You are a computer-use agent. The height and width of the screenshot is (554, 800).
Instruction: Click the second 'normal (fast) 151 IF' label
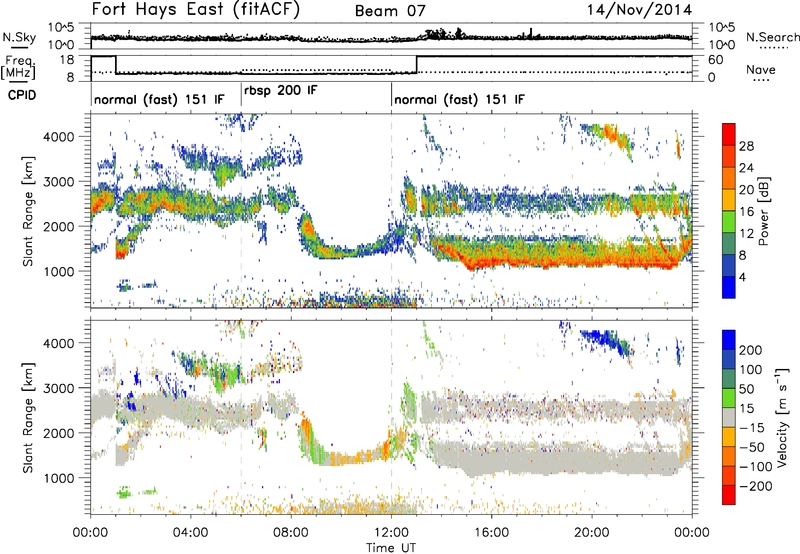click(459, 99)
